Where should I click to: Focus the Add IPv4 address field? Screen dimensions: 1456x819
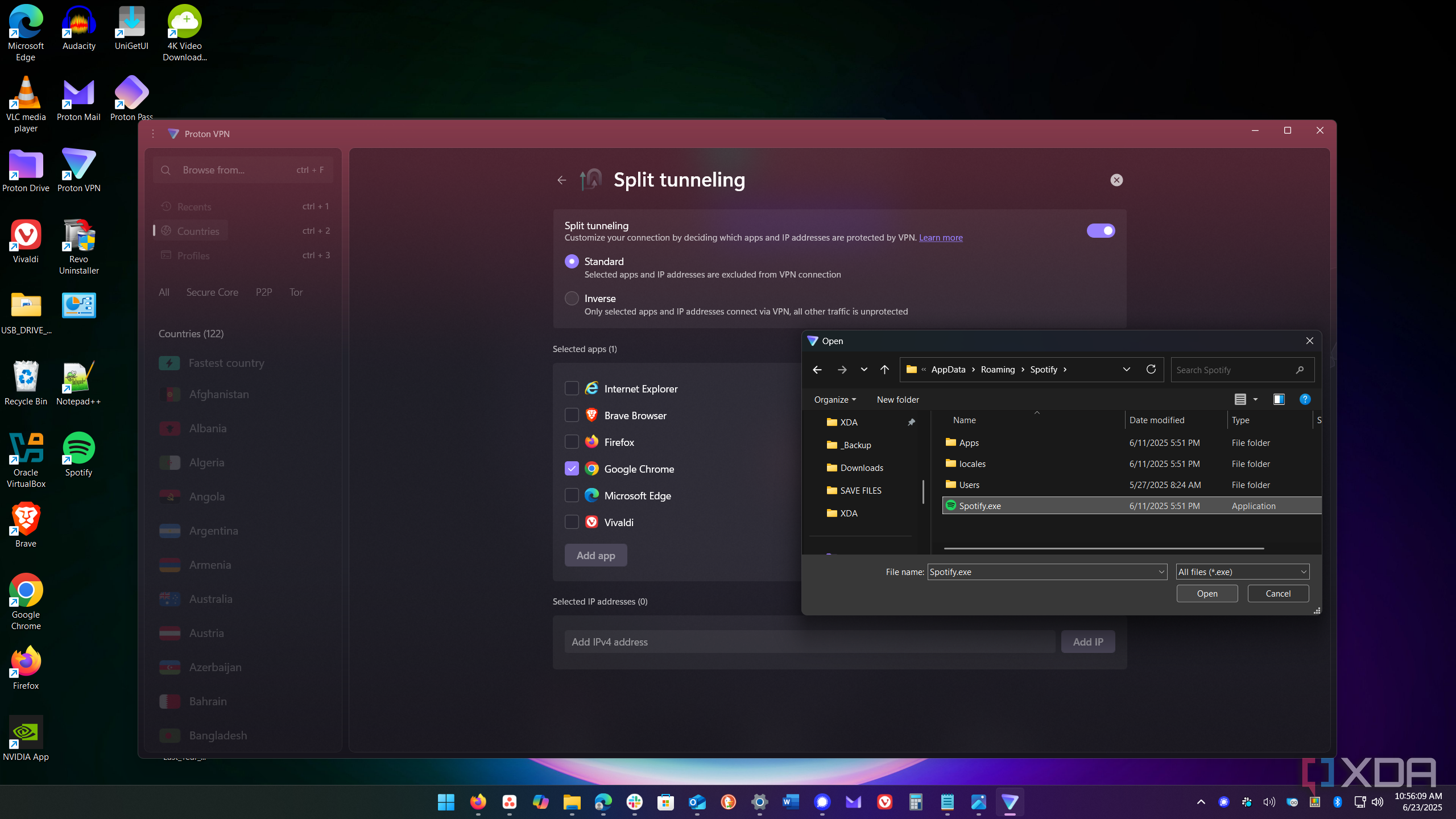click(810, 642)
